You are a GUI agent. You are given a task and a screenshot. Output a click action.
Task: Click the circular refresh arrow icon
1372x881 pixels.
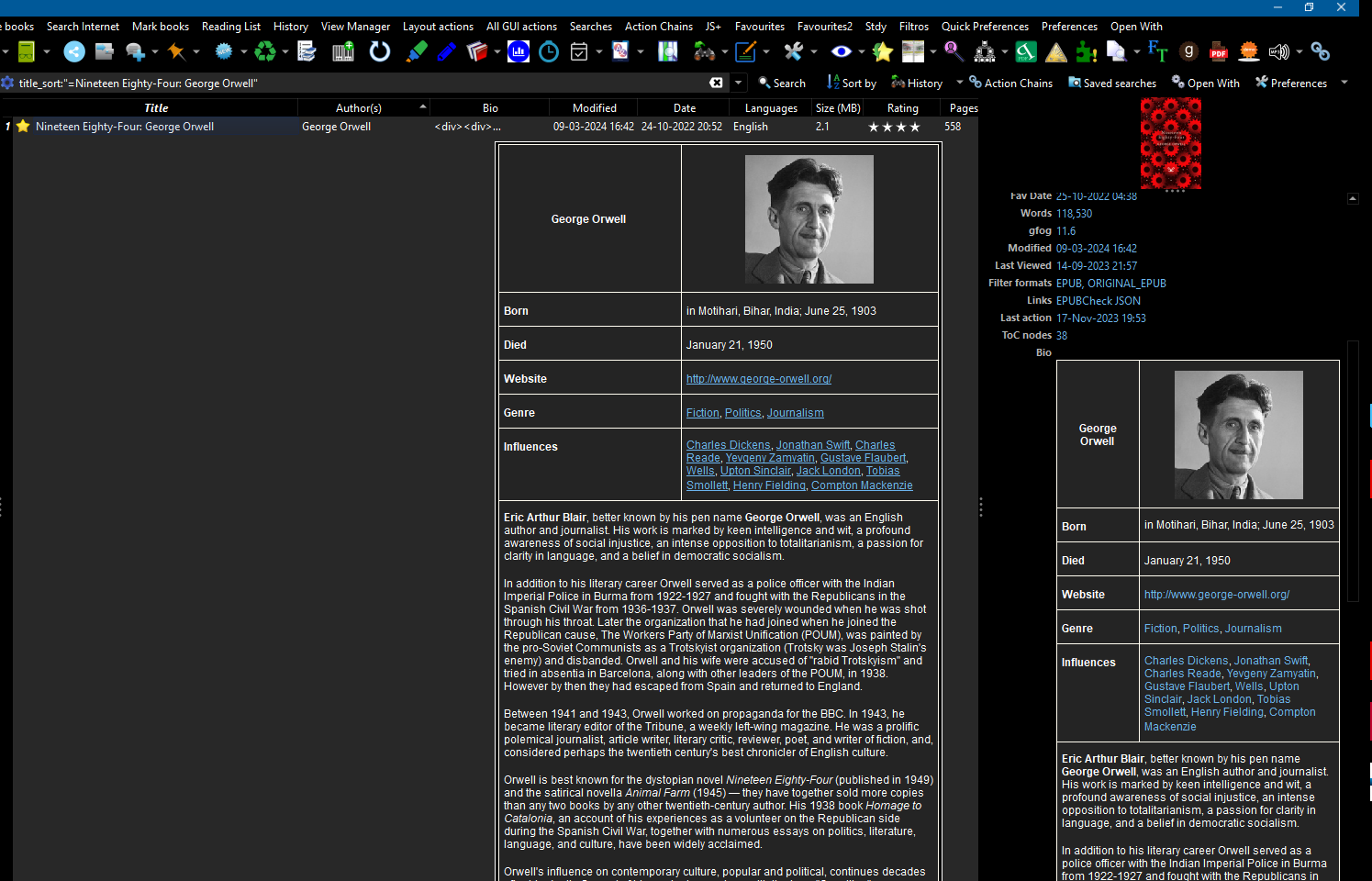tap(380, 52)
